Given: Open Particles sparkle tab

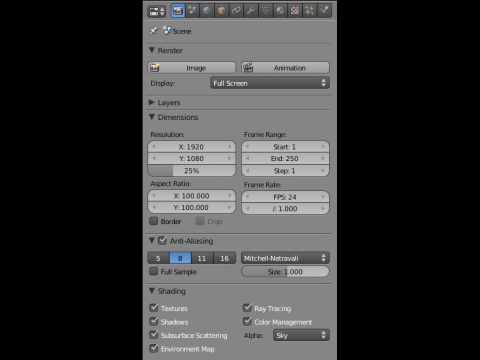Looking at the screenshot, I should (x=309, y=11).
